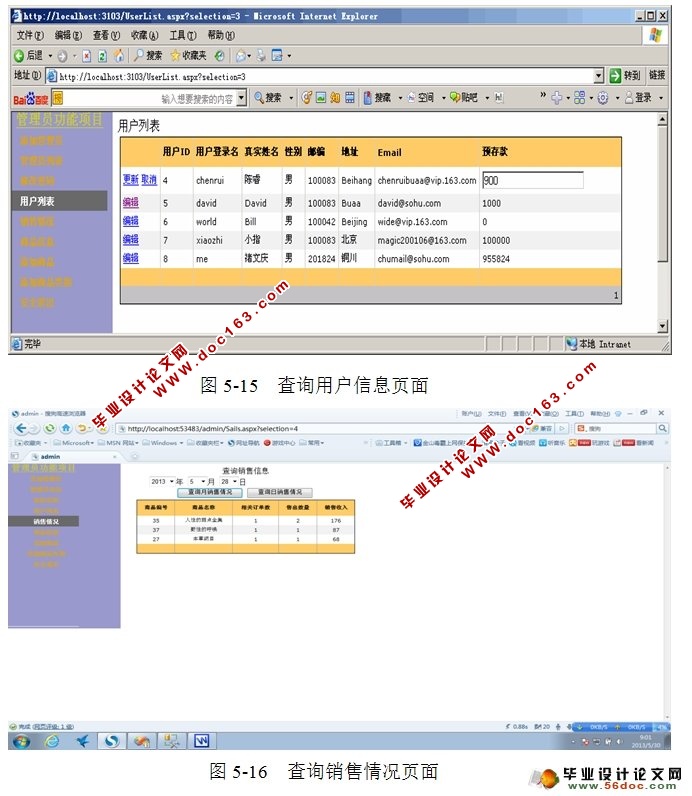
Task: Open the 工具(T) menu in IE
Action: (x=183, y=35)
